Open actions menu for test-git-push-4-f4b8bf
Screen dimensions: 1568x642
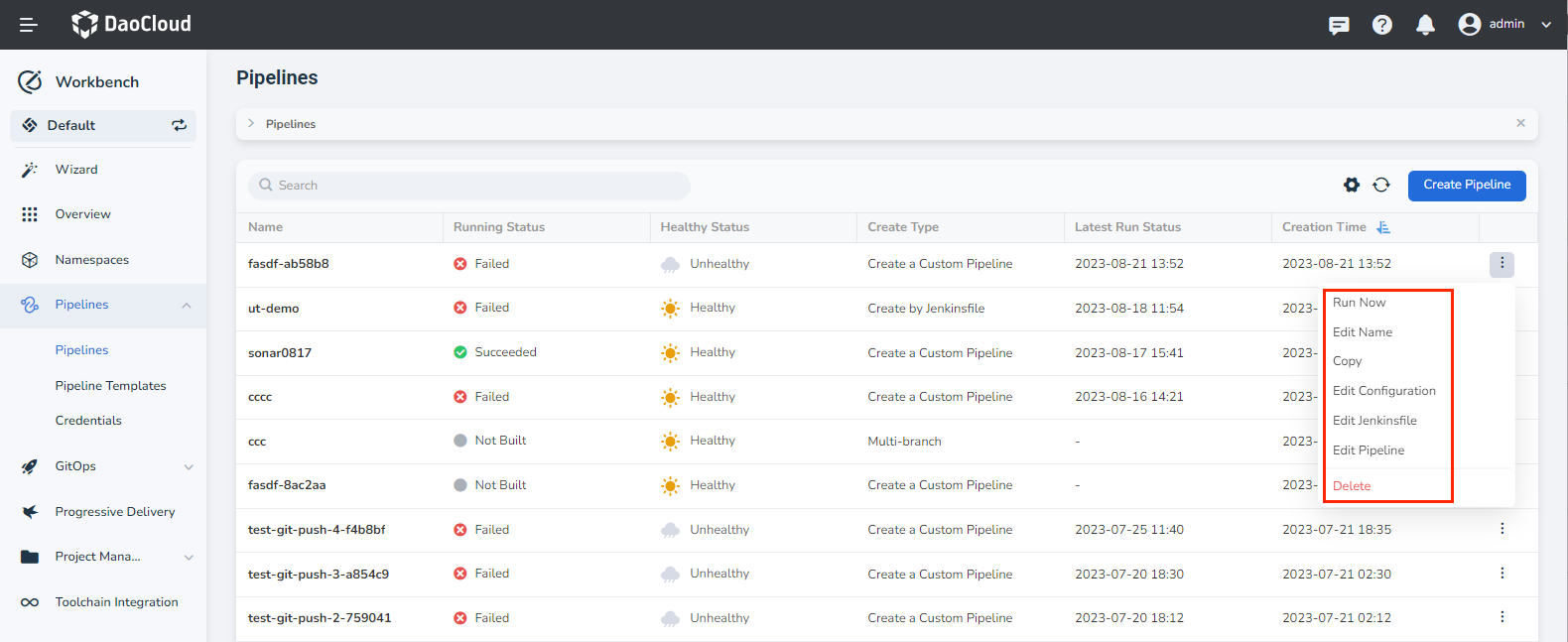1502,529
